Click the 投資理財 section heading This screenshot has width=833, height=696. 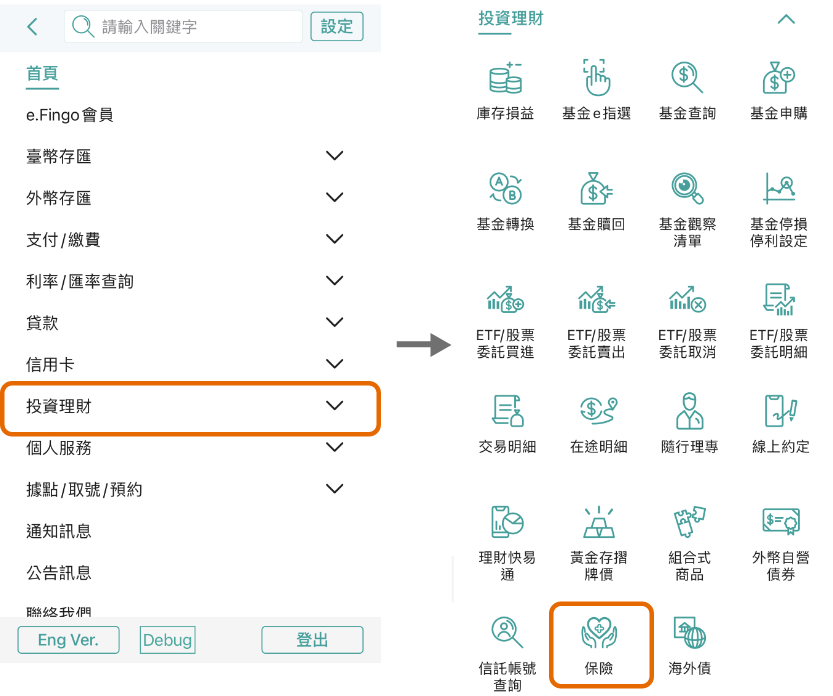click(x=511, y=19)
